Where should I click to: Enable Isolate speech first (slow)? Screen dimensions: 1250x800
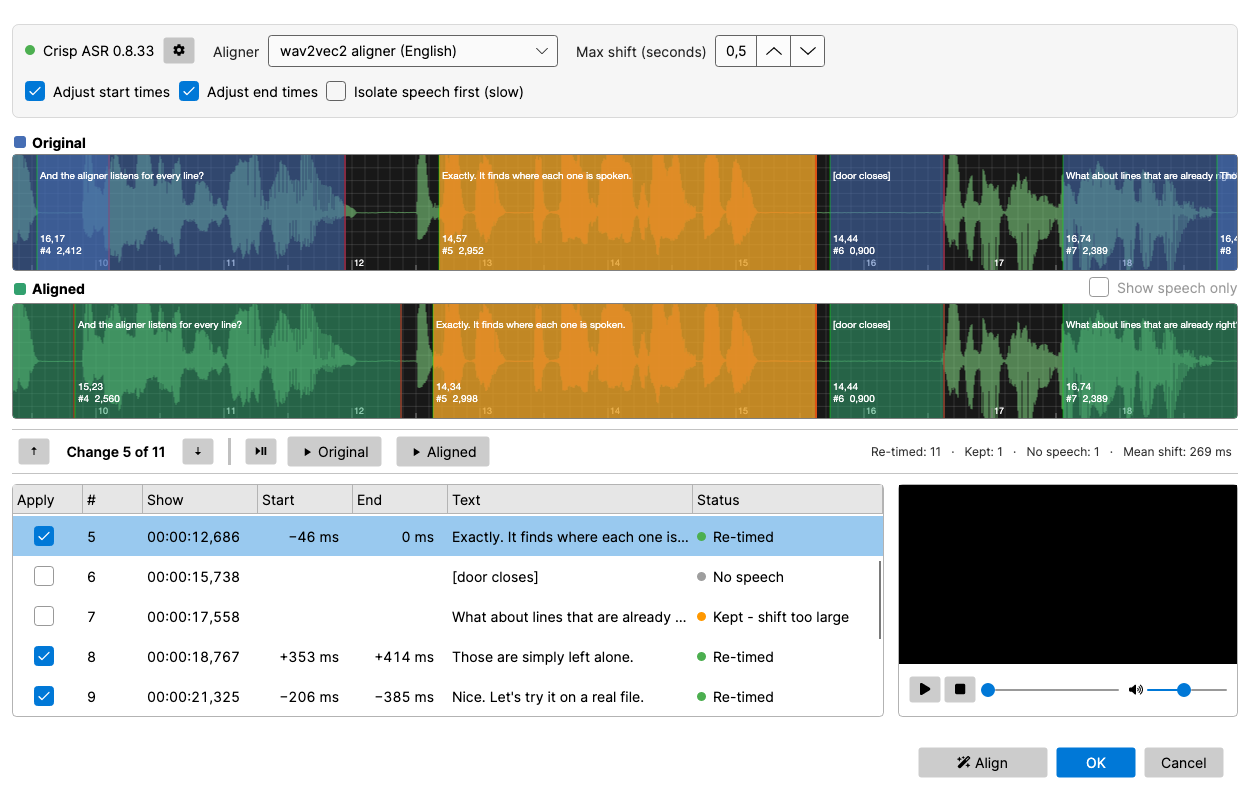click(336, 91)
